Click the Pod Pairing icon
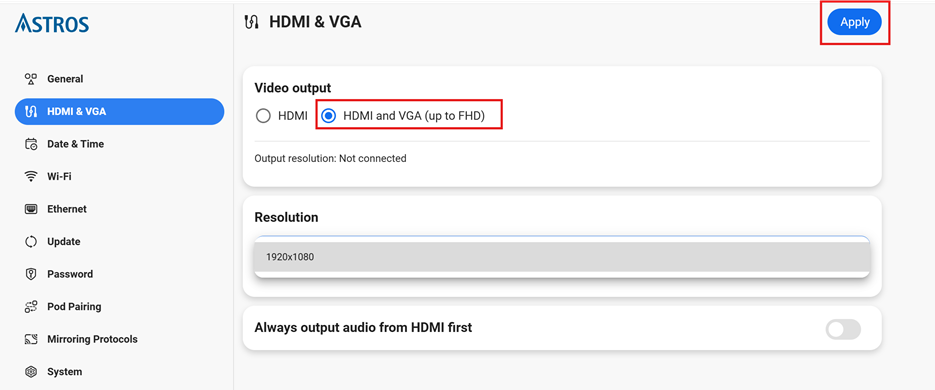935x390 pixels. tap(31, 307)
